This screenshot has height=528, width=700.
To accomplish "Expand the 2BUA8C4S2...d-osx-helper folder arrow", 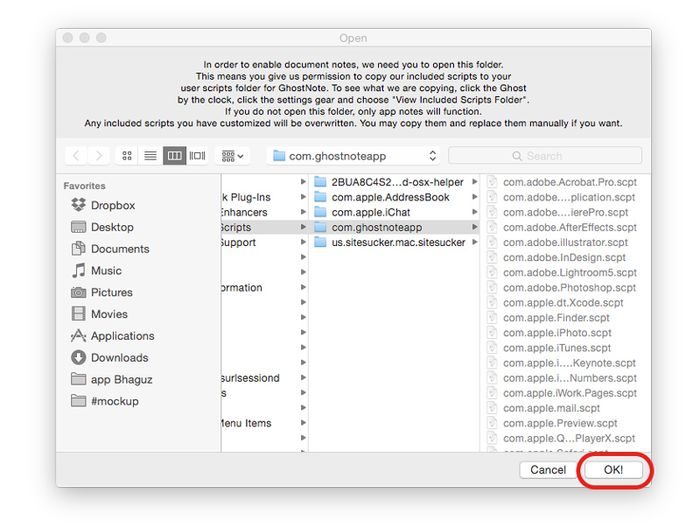I will [x=474, y=182].
